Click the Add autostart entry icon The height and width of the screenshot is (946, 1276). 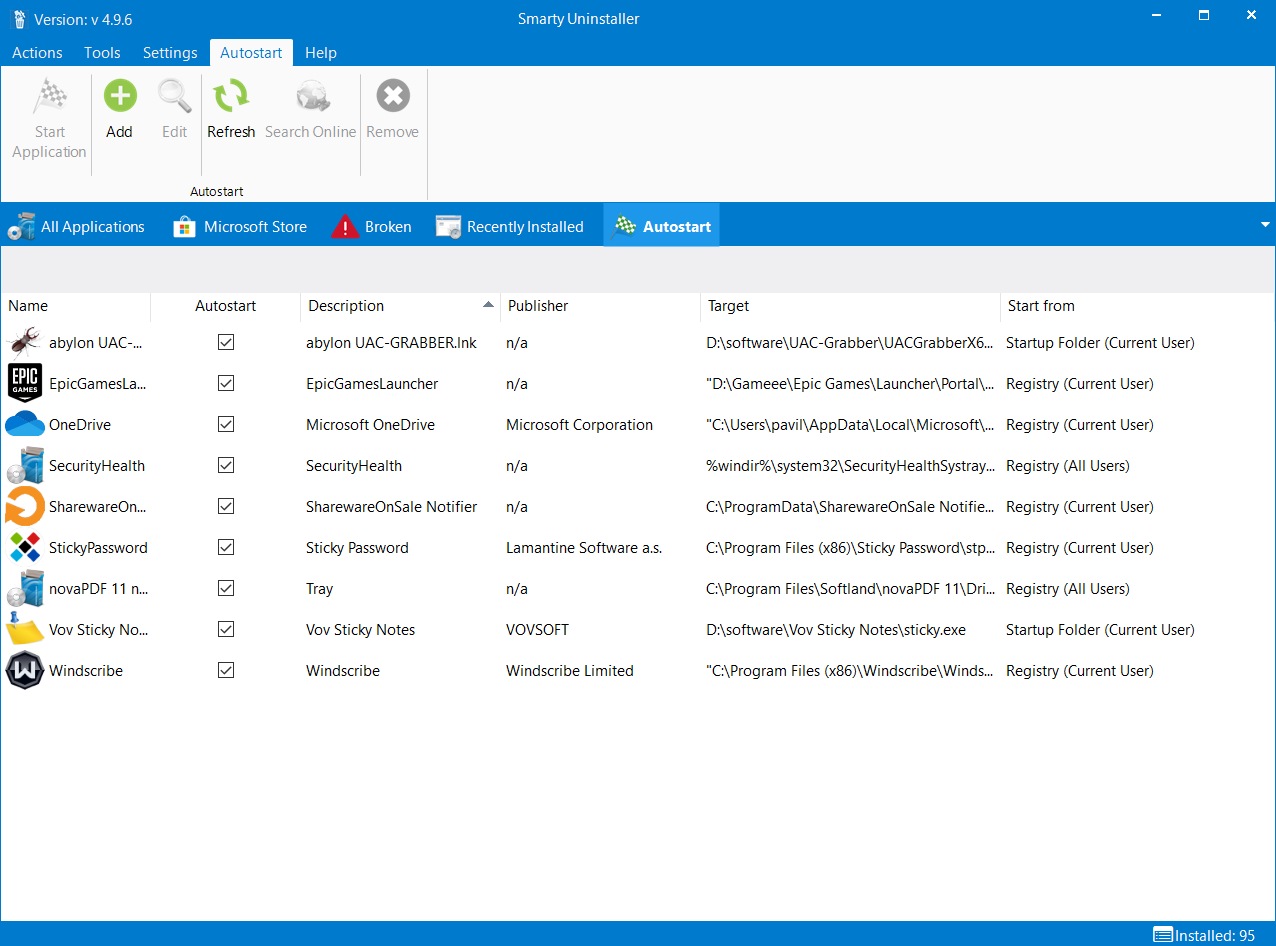click(x=120, y=96)
